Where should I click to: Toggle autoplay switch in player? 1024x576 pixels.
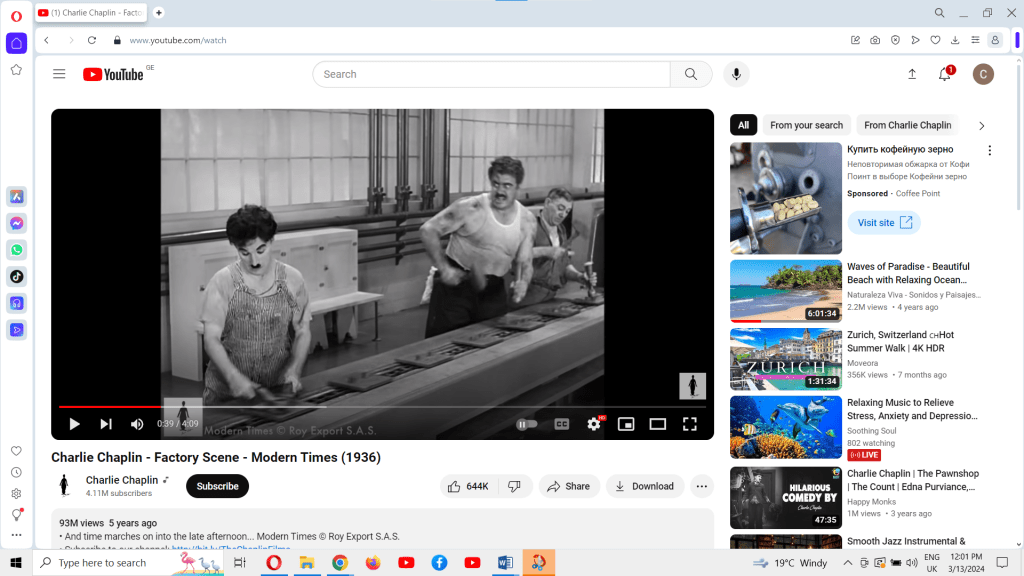(x=526, y=424)
